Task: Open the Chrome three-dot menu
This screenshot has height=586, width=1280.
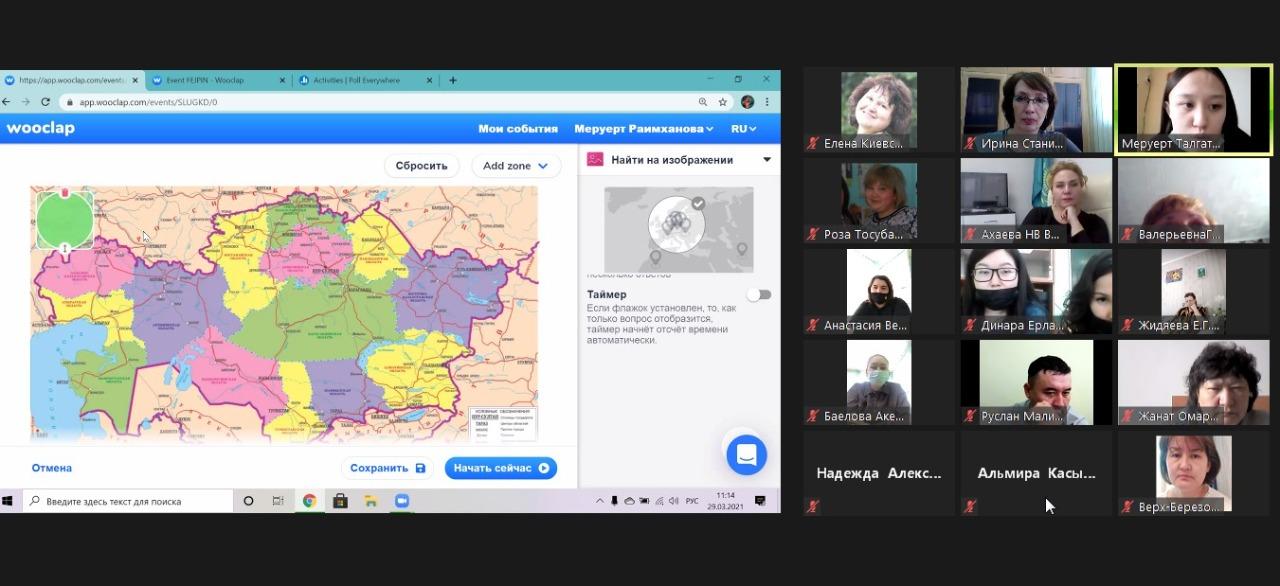Action: (768, 102)
